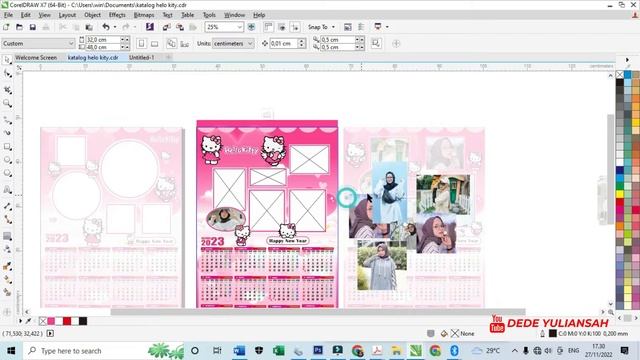
Task: Open the Corel search content icon
Action: tap(150, 27)
